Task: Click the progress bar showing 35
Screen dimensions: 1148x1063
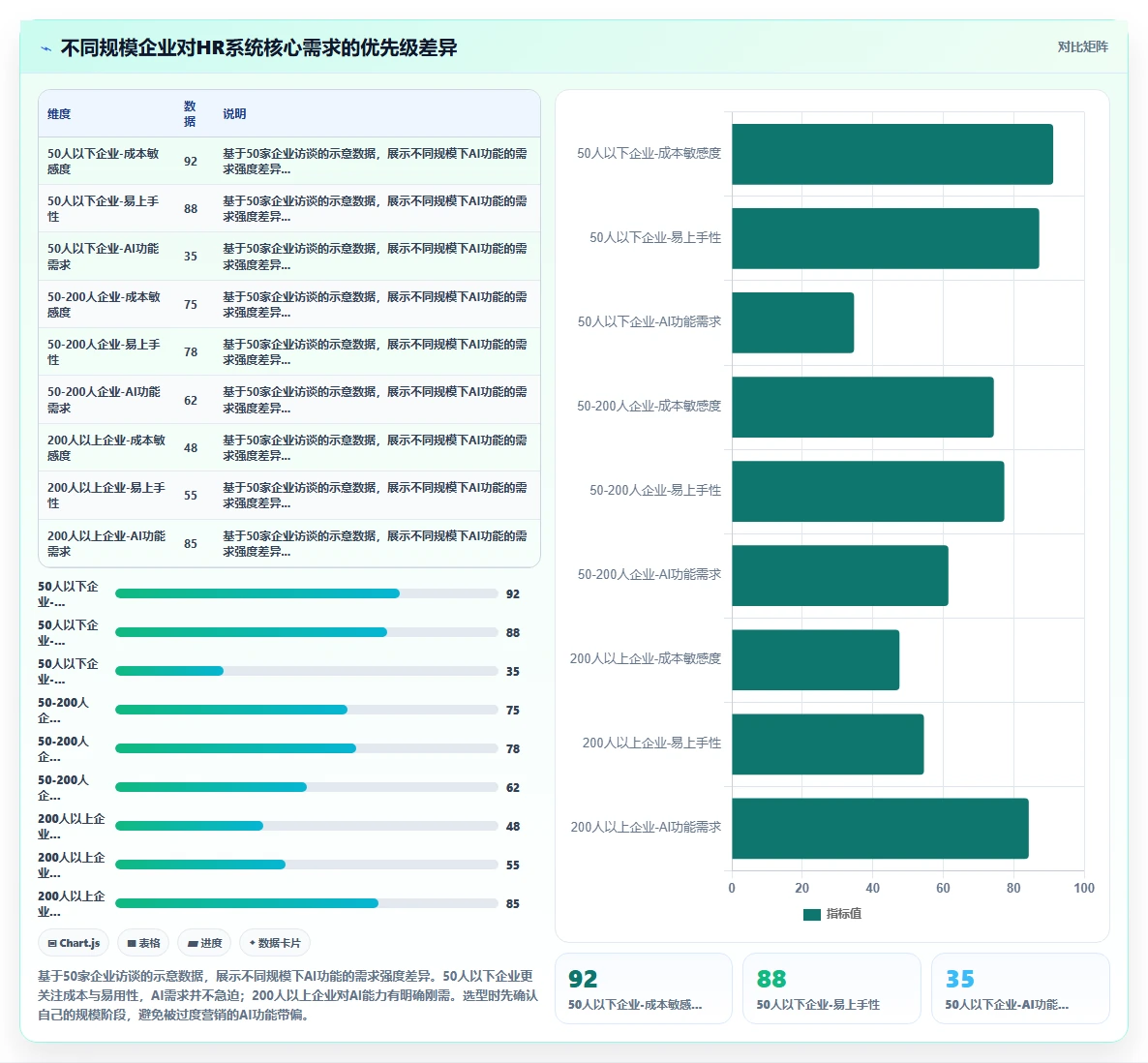Action: (307, 671)
